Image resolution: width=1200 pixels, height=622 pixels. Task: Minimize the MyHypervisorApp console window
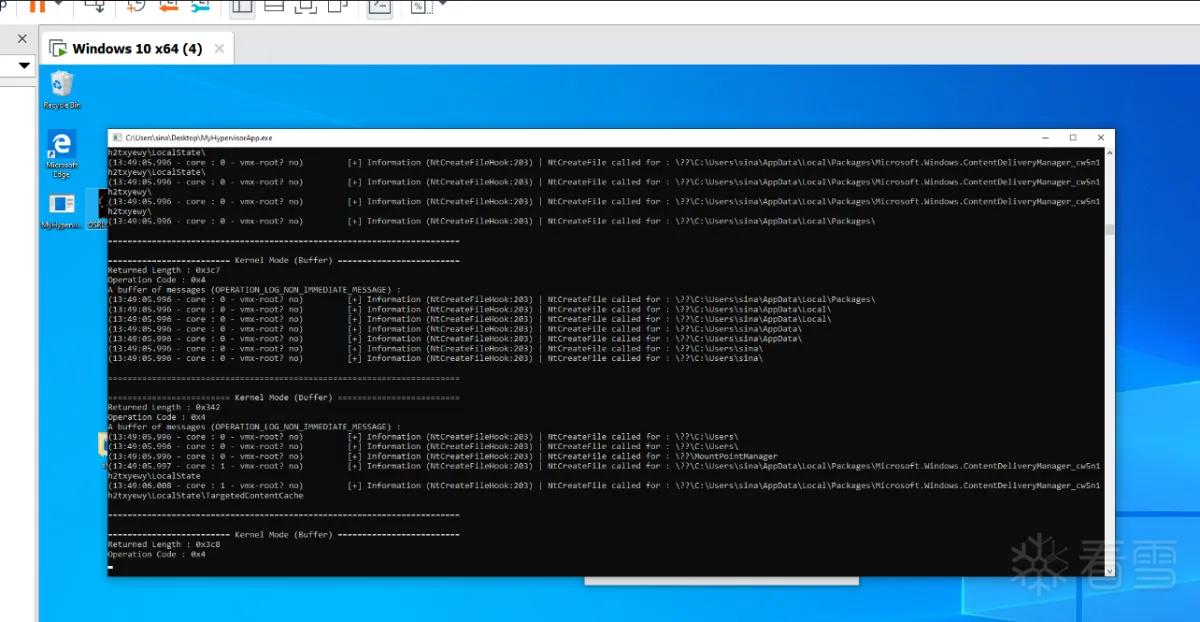click(1045, 138)
